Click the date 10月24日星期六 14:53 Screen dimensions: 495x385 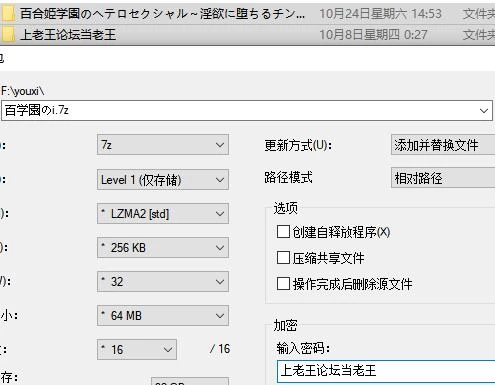tap(380, 14)
